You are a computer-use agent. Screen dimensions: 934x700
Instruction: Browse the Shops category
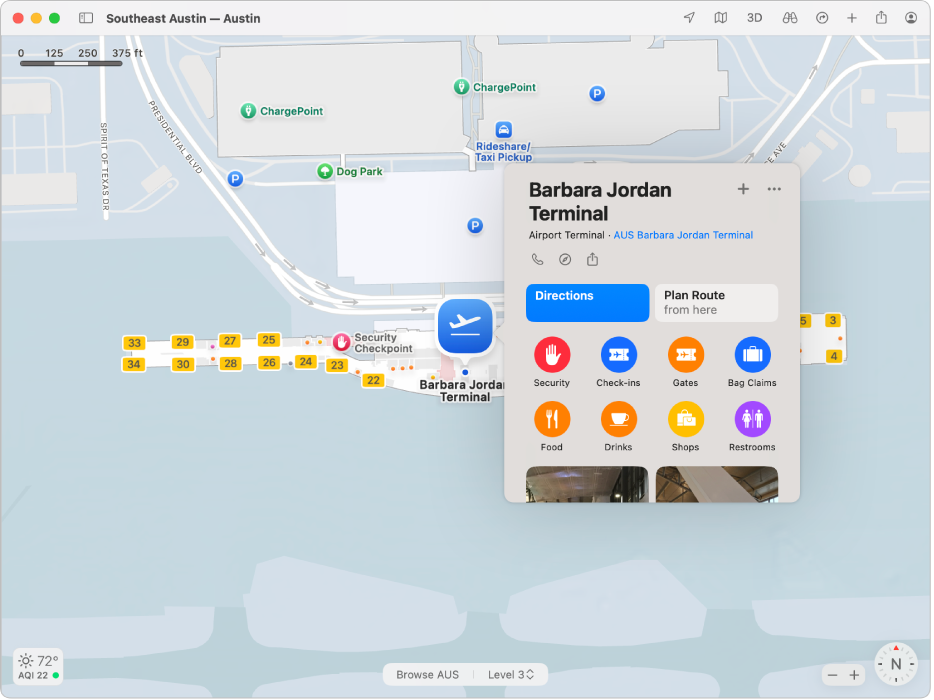(685, 427)
